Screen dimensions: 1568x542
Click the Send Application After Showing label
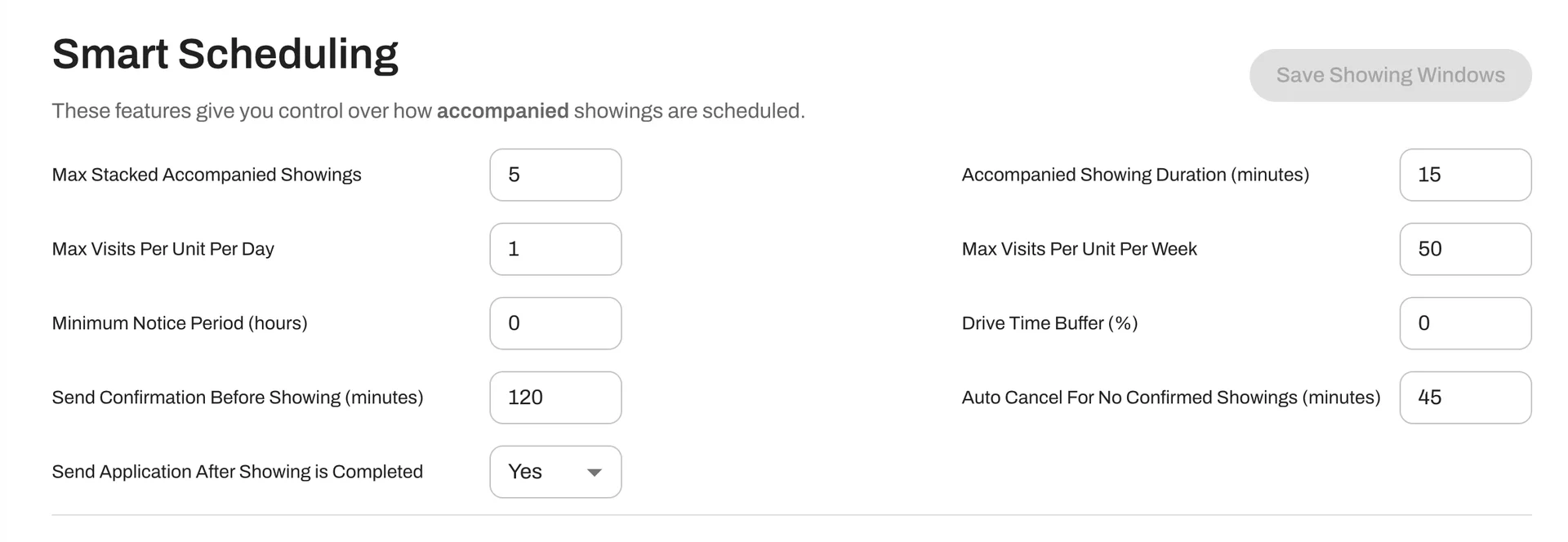(x=238, y=472)
